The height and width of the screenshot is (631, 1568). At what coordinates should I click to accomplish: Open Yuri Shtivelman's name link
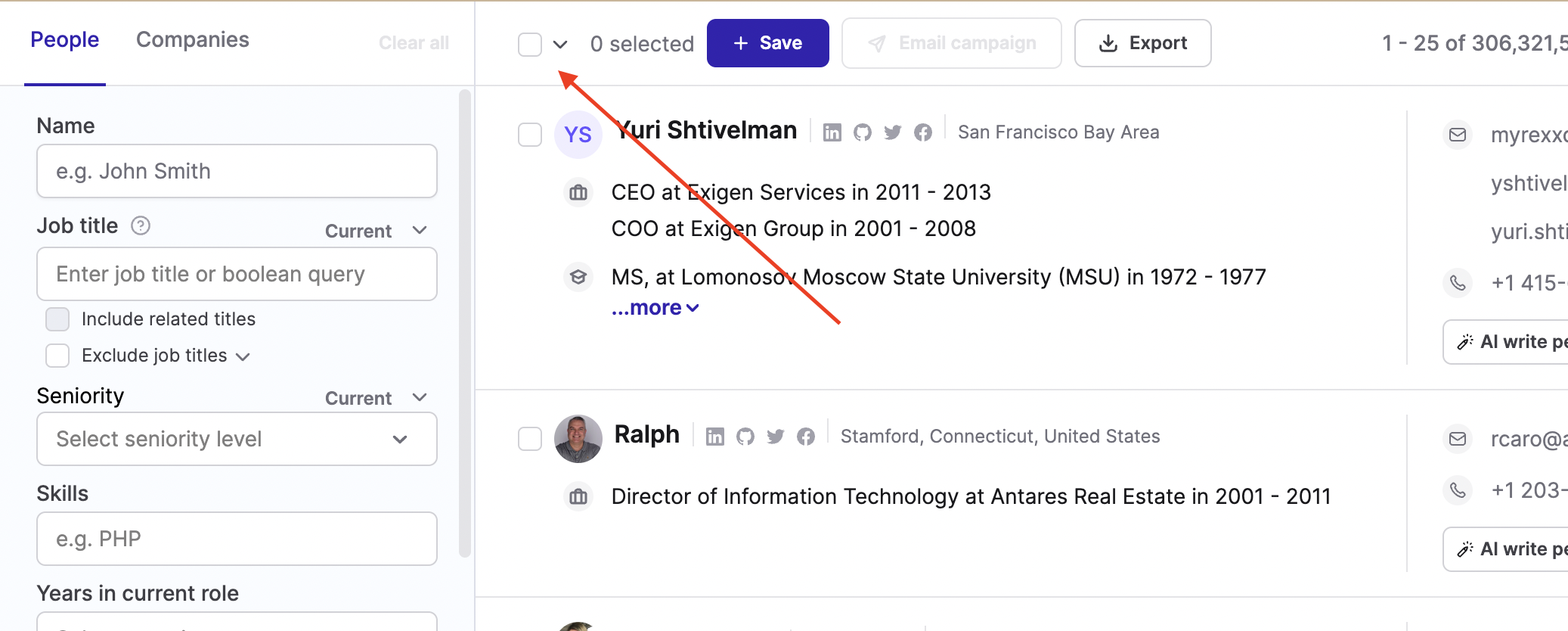pyautogui.click(x=706, y=130)
